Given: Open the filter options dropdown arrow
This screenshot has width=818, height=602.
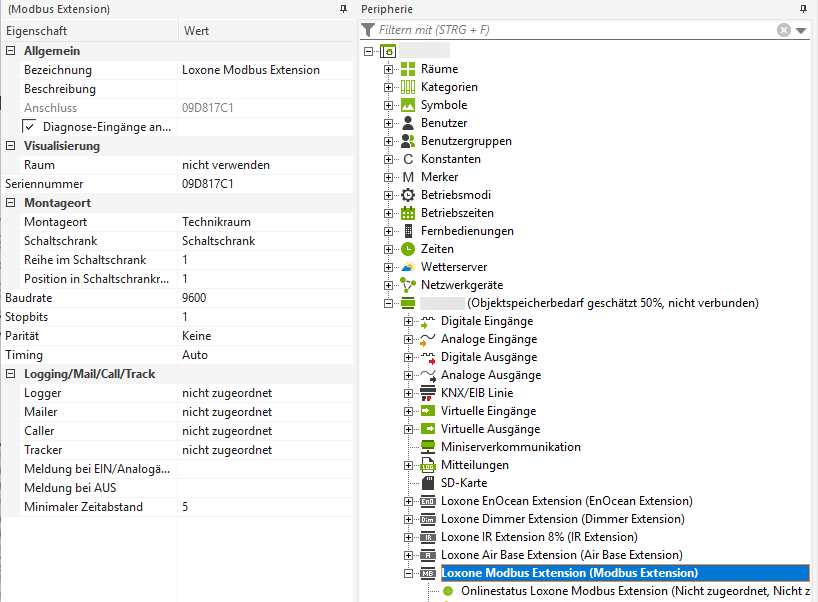Looking at the screenshot, I should pyautogui.click(x=801, y=31).
